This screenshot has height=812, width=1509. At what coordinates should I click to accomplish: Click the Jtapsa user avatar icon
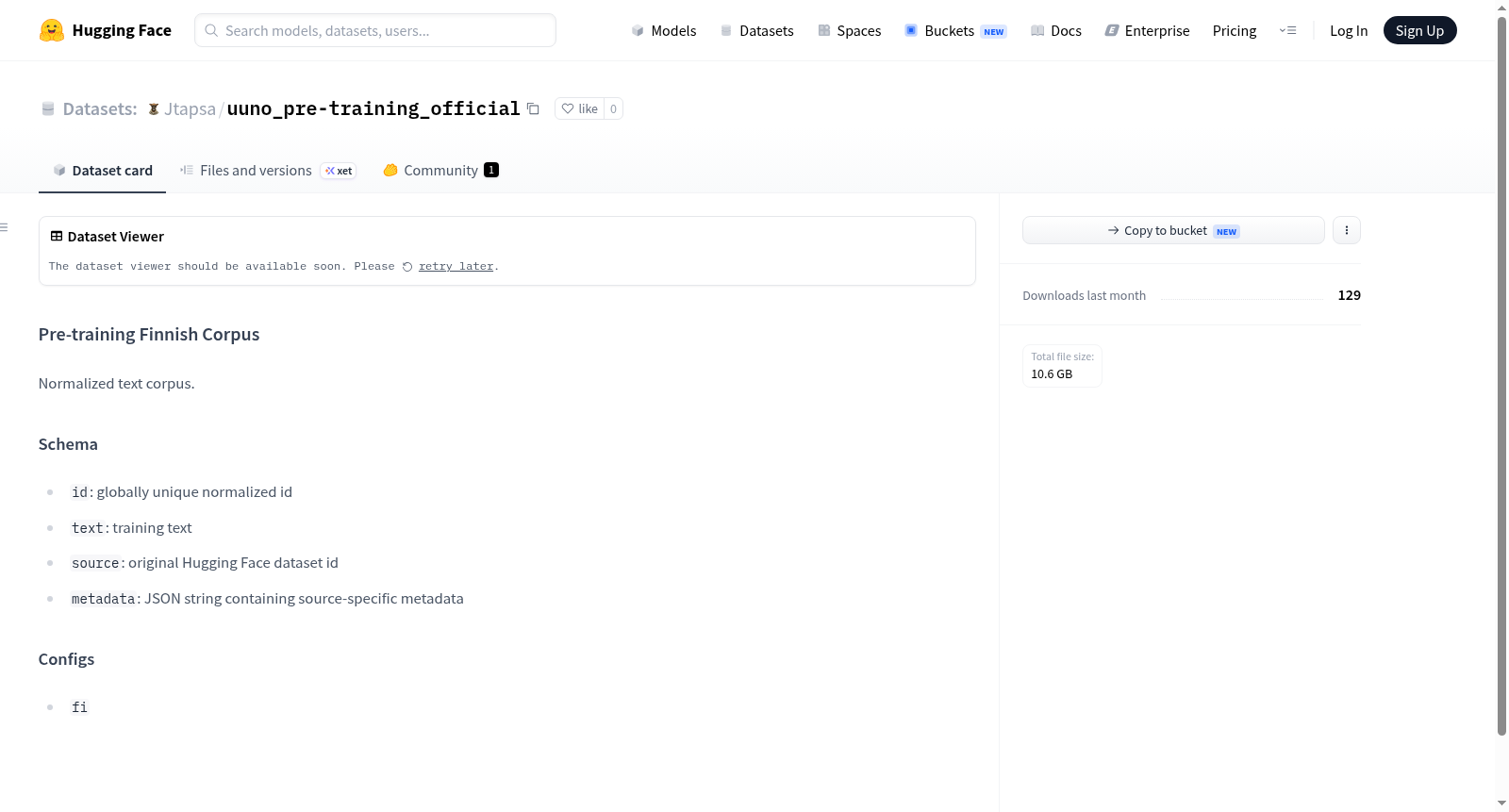154,109
